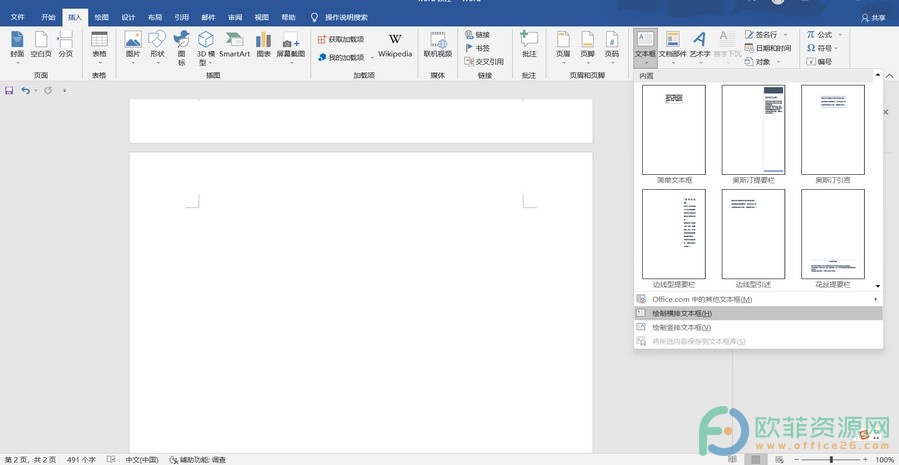Screen dimensions: 899x465
Task: Insert a Chart (图表)
Action: (263, 45)
